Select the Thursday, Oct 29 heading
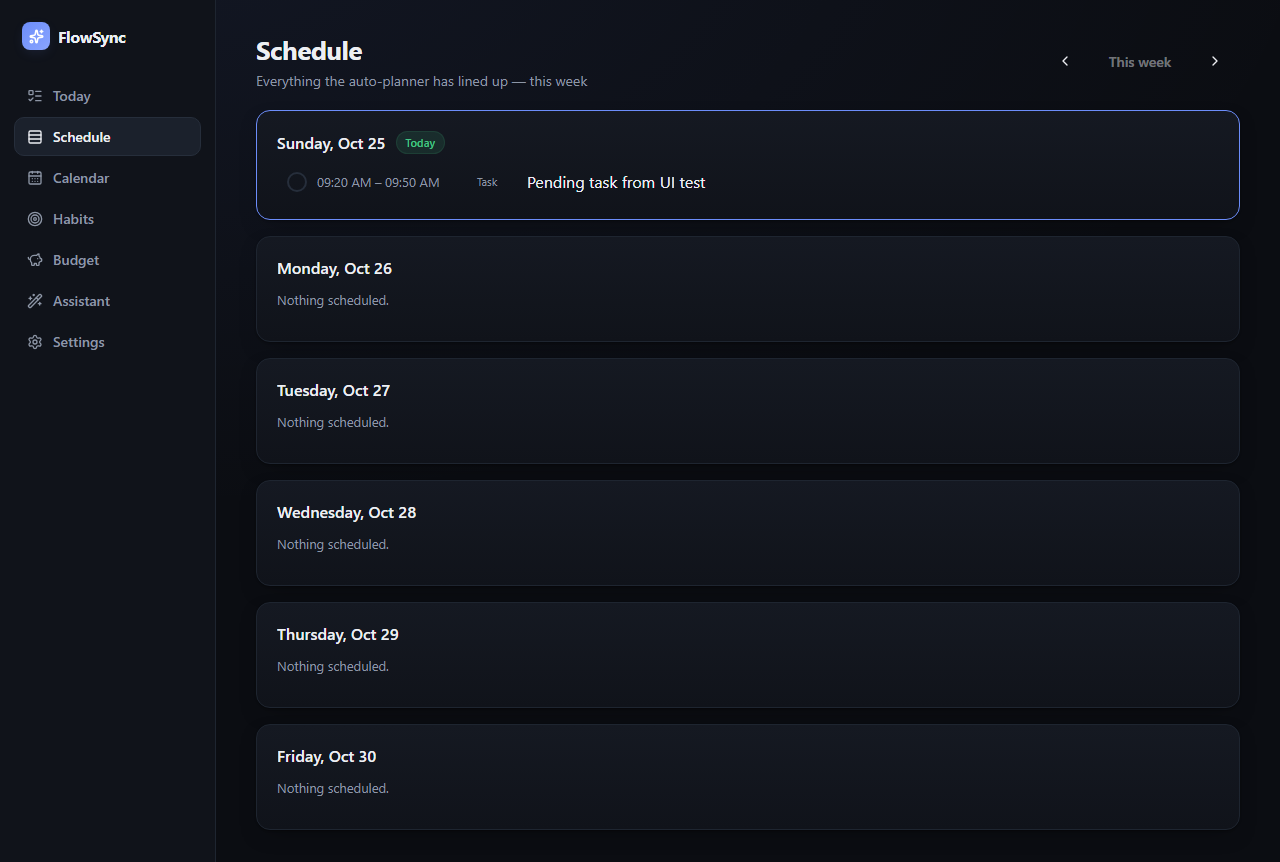Screen dimensions: 1280x862 [x=338, y=635]
